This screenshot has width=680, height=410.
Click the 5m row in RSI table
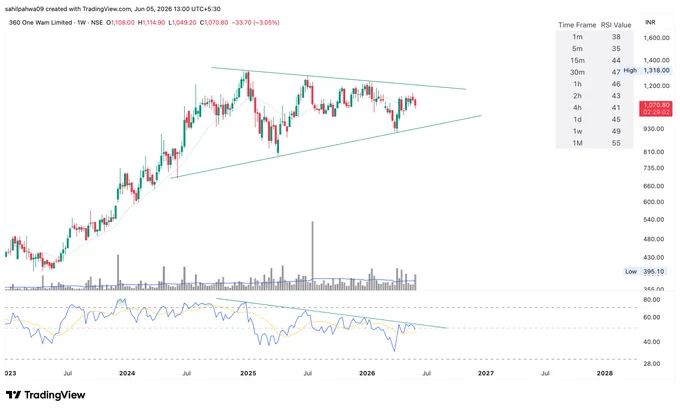(x=595, y=49)
